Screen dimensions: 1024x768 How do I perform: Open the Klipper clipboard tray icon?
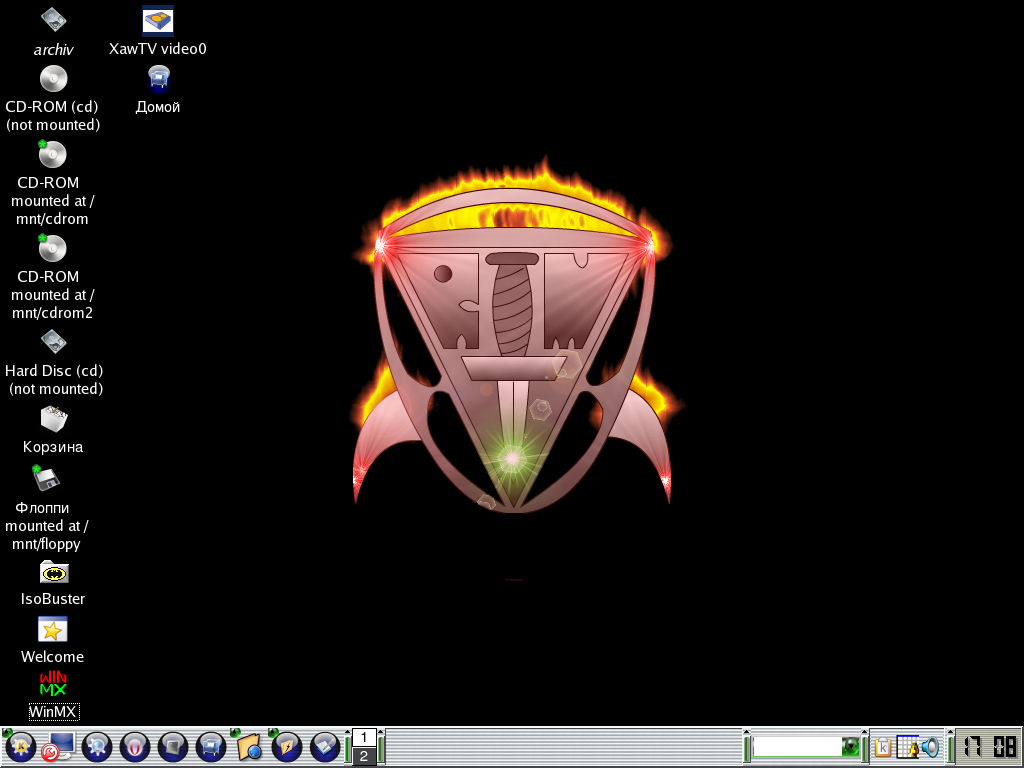[x=882, y=746]
